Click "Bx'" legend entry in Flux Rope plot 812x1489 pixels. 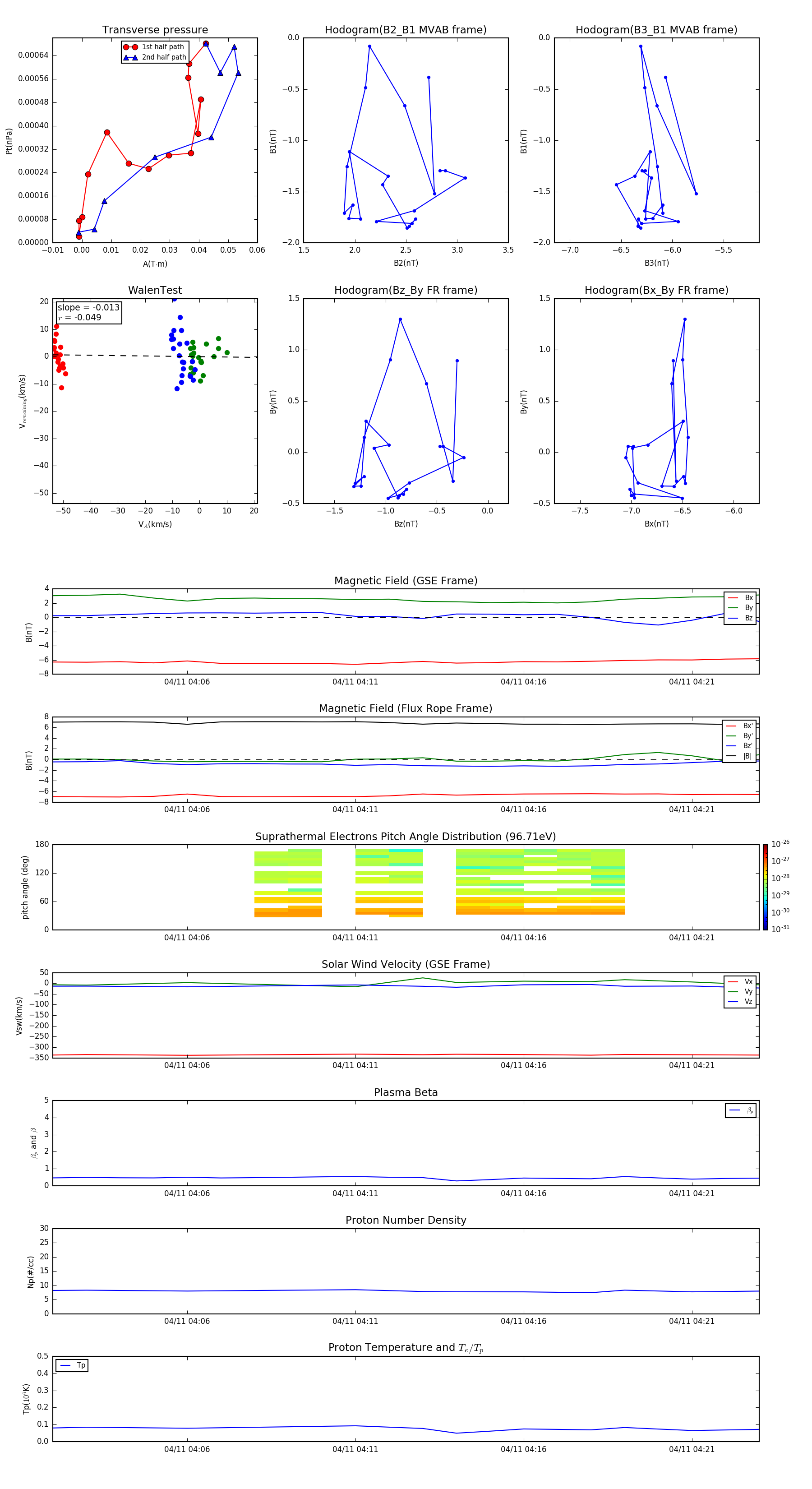click(x=739, y=726)
